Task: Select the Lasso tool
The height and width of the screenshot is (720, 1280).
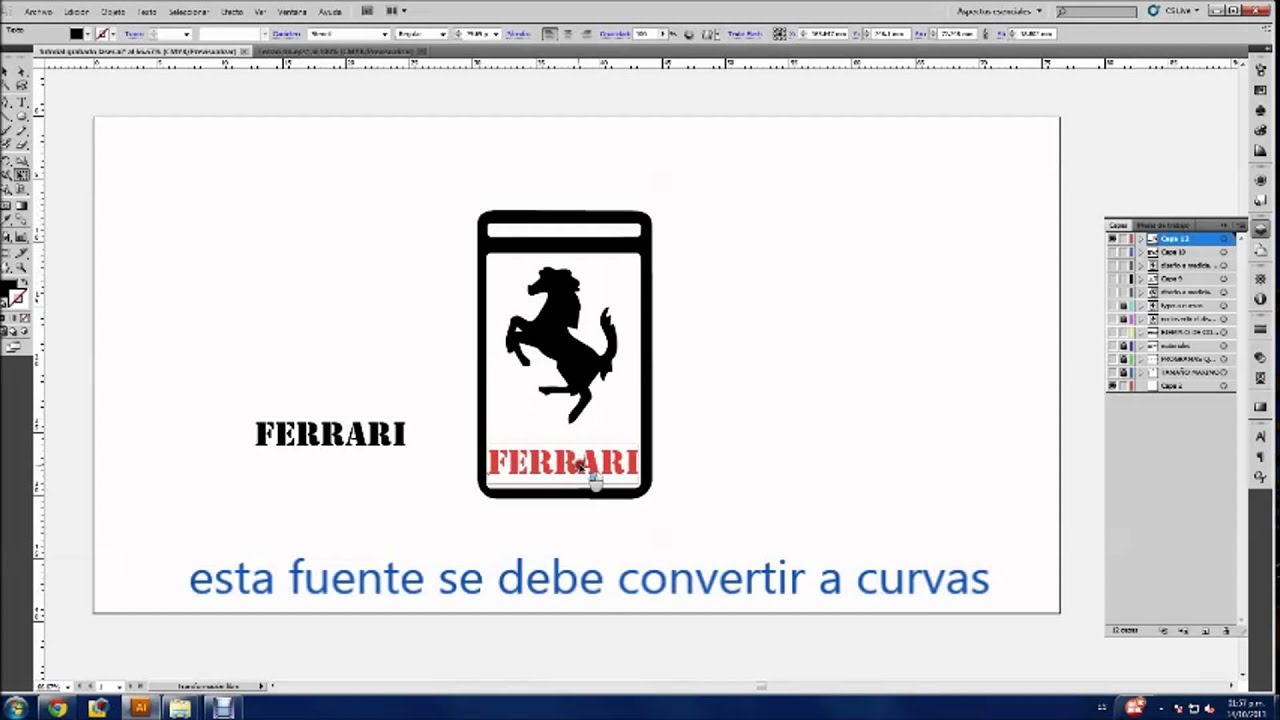Action: pyautogui.click(x=21, y=86)
